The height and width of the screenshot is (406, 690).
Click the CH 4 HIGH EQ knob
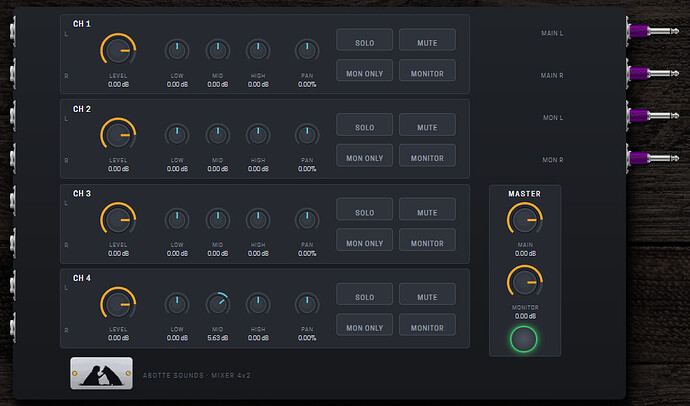258,304
